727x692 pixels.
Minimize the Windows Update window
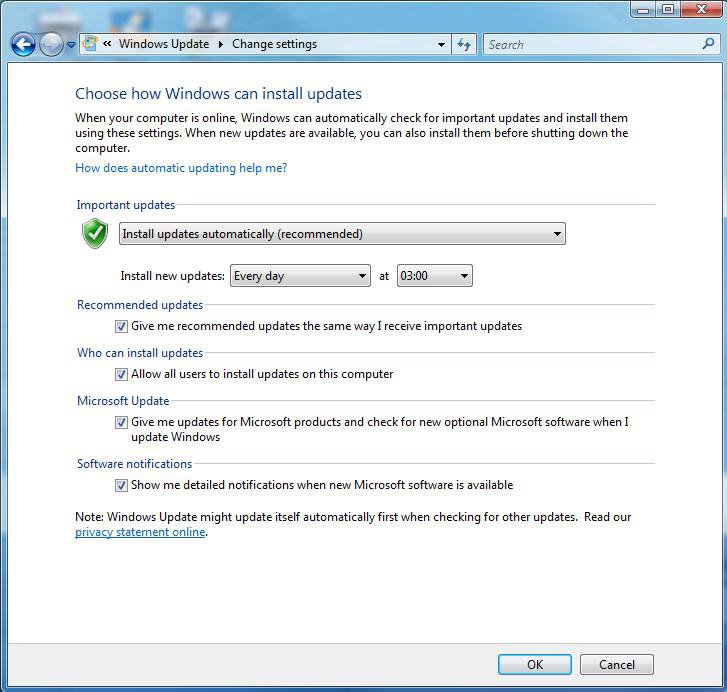(x=643, y=9)
